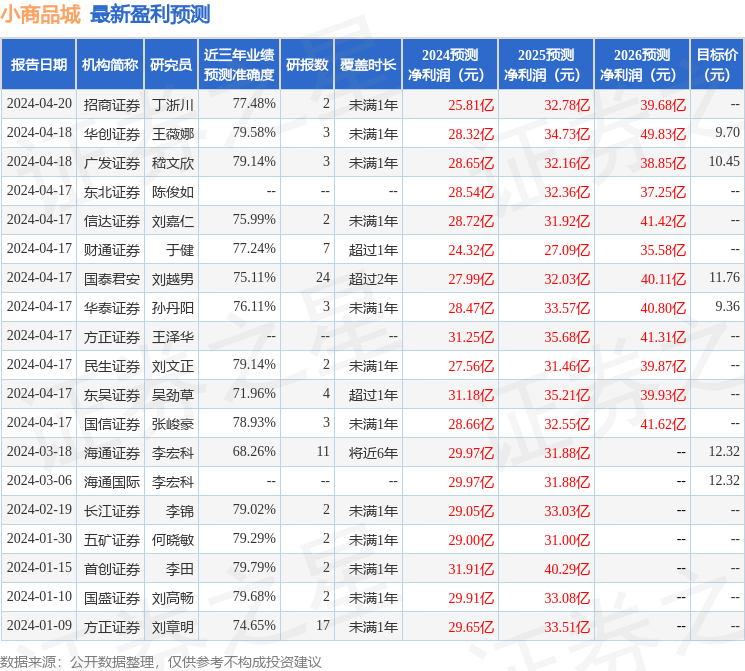Click the 2025预测净利润 column header
This screenshot has width=745, height=671.
tap(546, 65)
